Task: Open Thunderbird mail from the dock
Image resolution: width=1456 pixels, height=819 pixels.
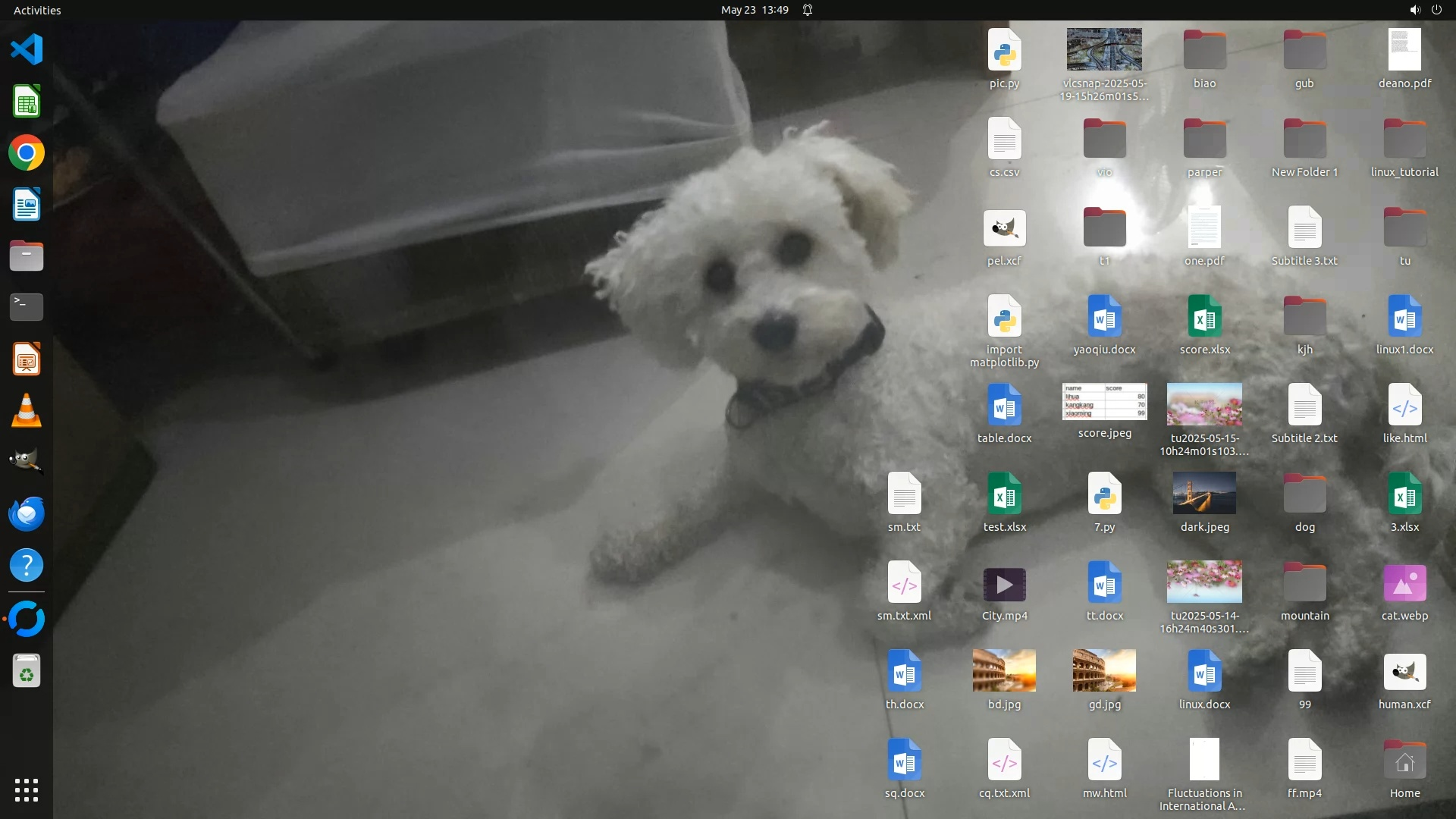Action: 27,513
